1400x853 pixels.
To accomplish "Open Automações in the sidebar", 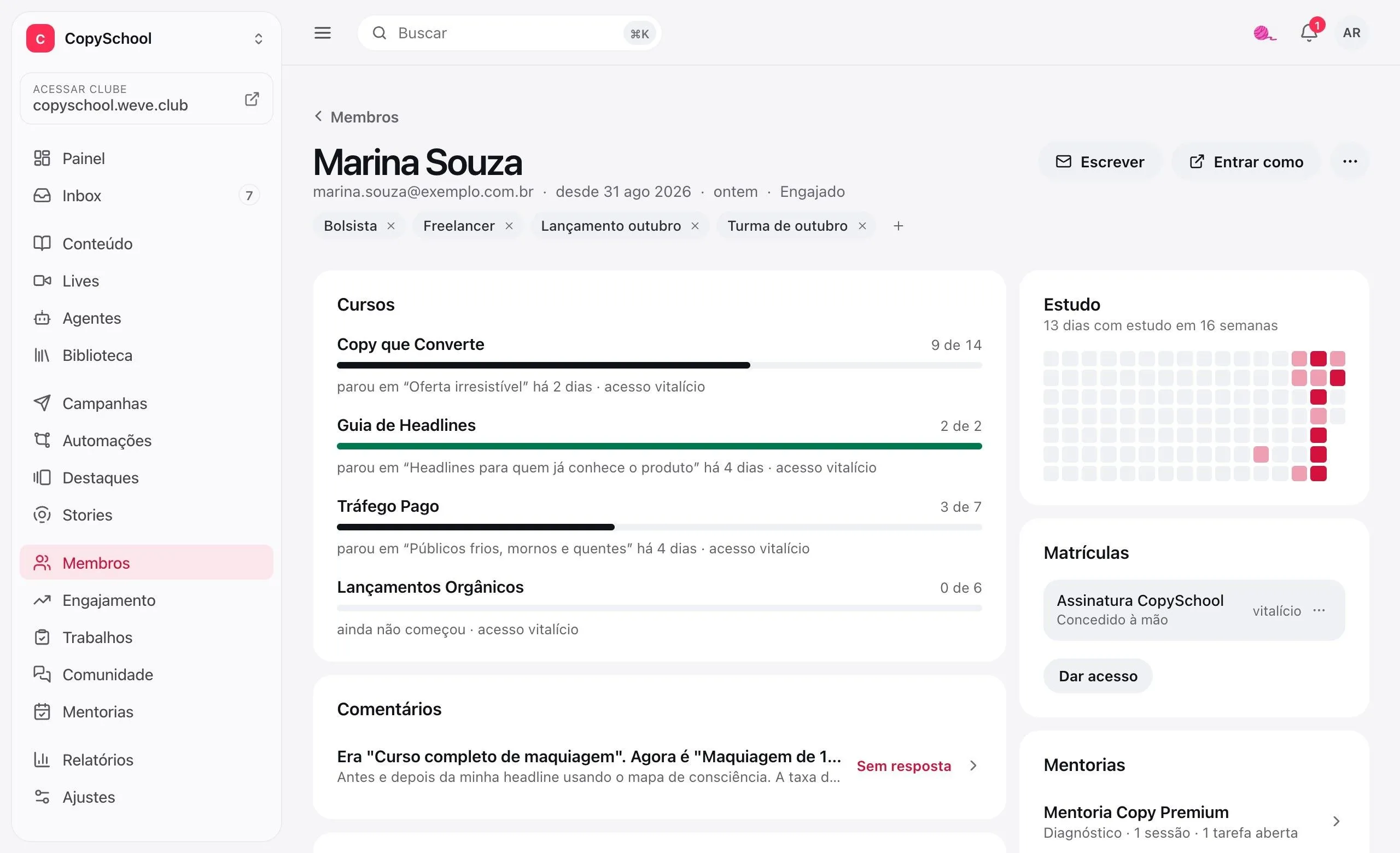I will click(146, 441).
